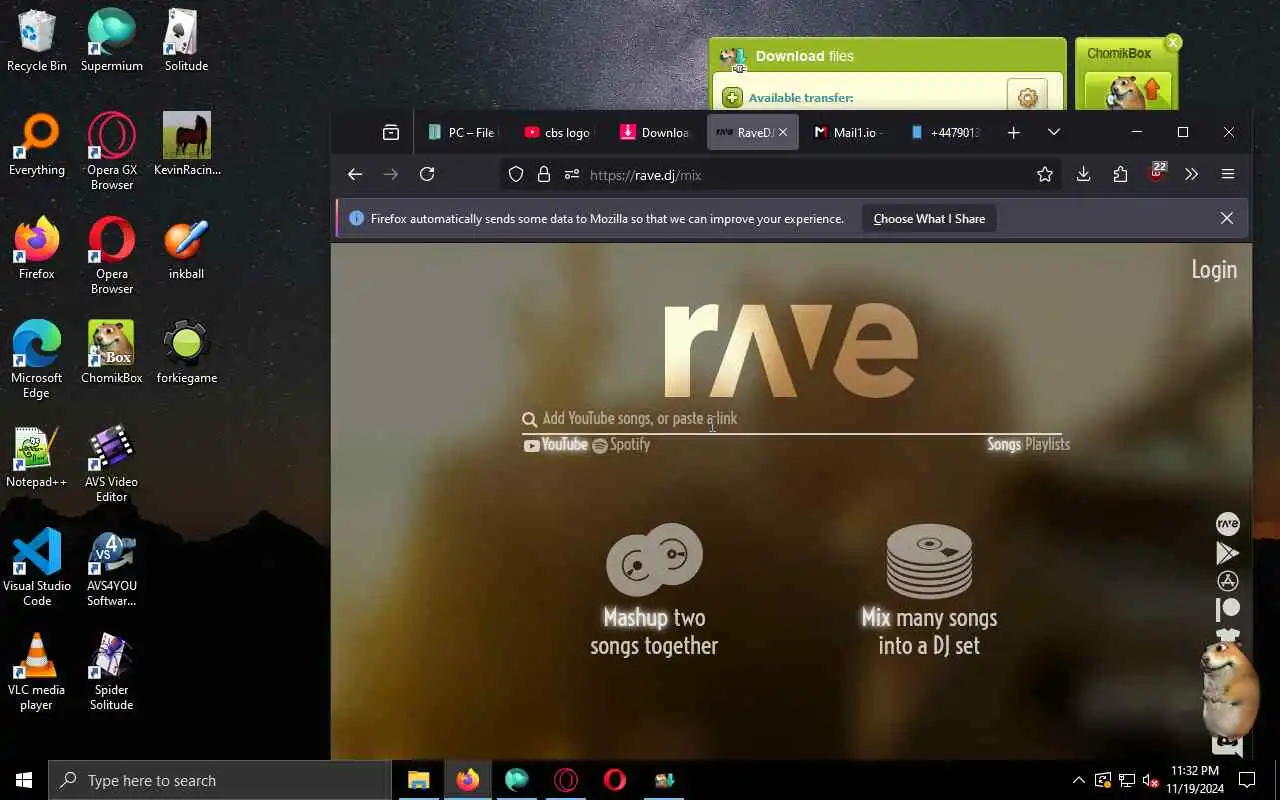Open Firefox View recent browsing icon
This screenshot has width=1280, height=800.
[x=391, y=132]
